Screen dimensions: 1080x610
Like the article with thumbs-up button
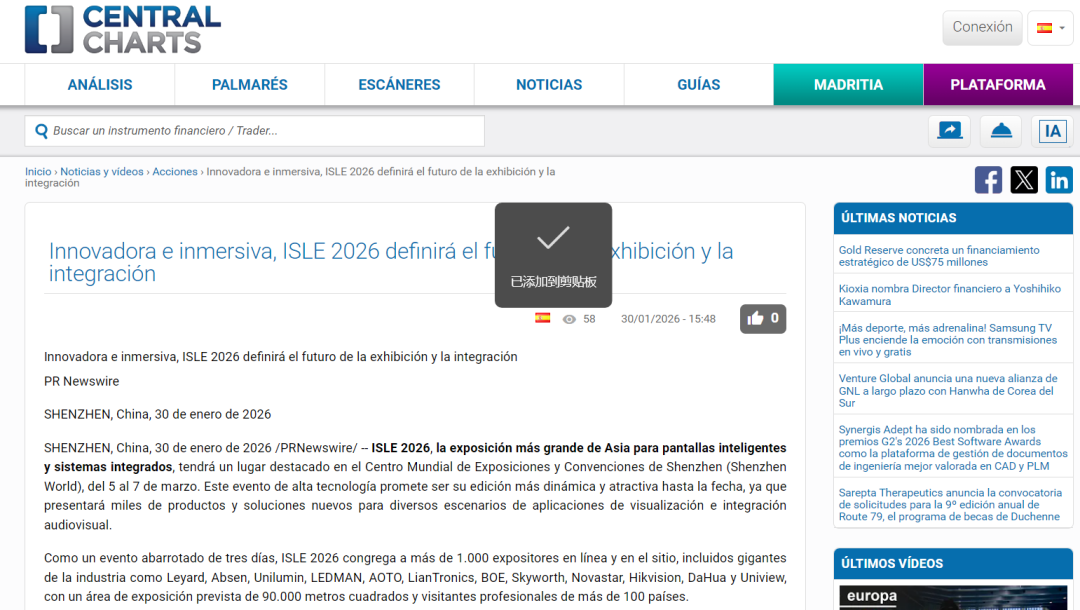(763, 318)
